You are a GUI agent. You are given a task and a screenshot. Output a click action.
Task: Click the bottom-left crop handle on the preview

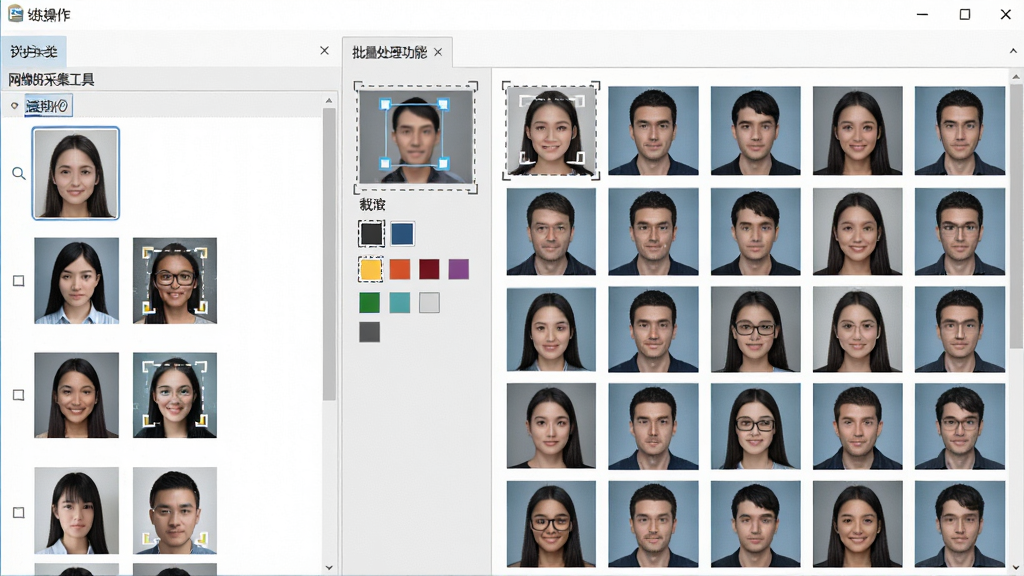(385, 163)
